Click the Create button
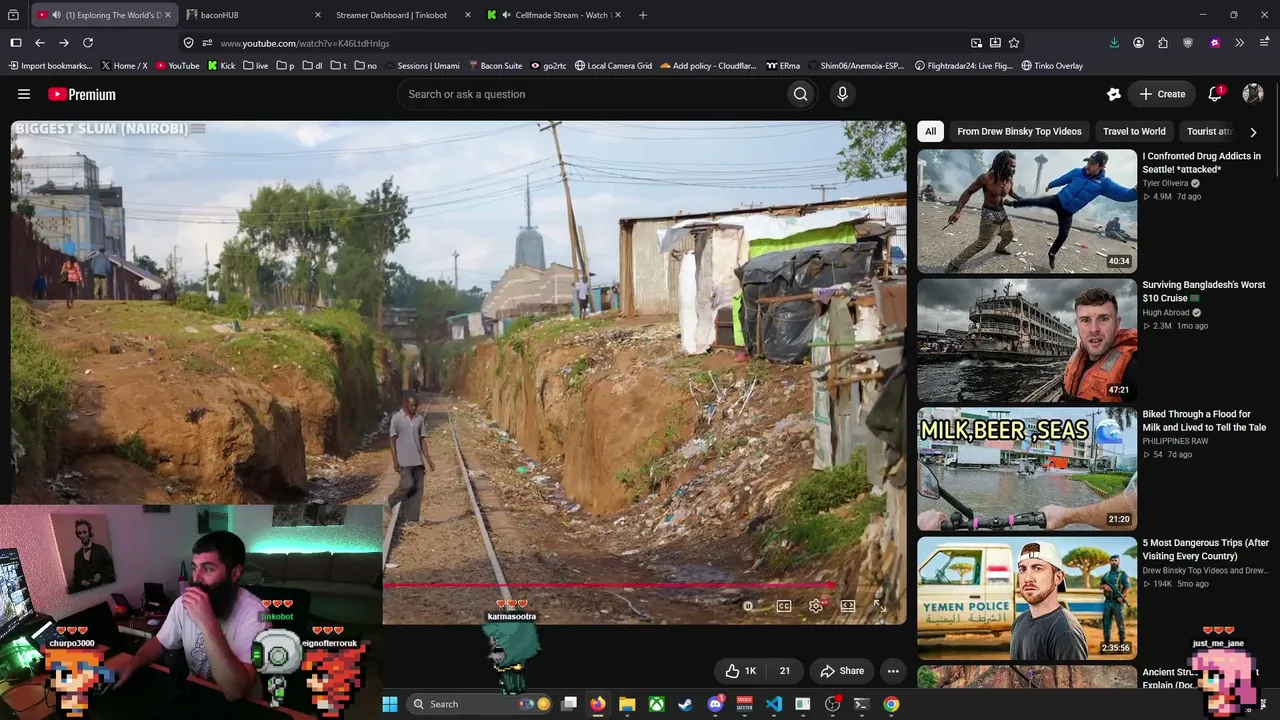 tap(1162, 94)
